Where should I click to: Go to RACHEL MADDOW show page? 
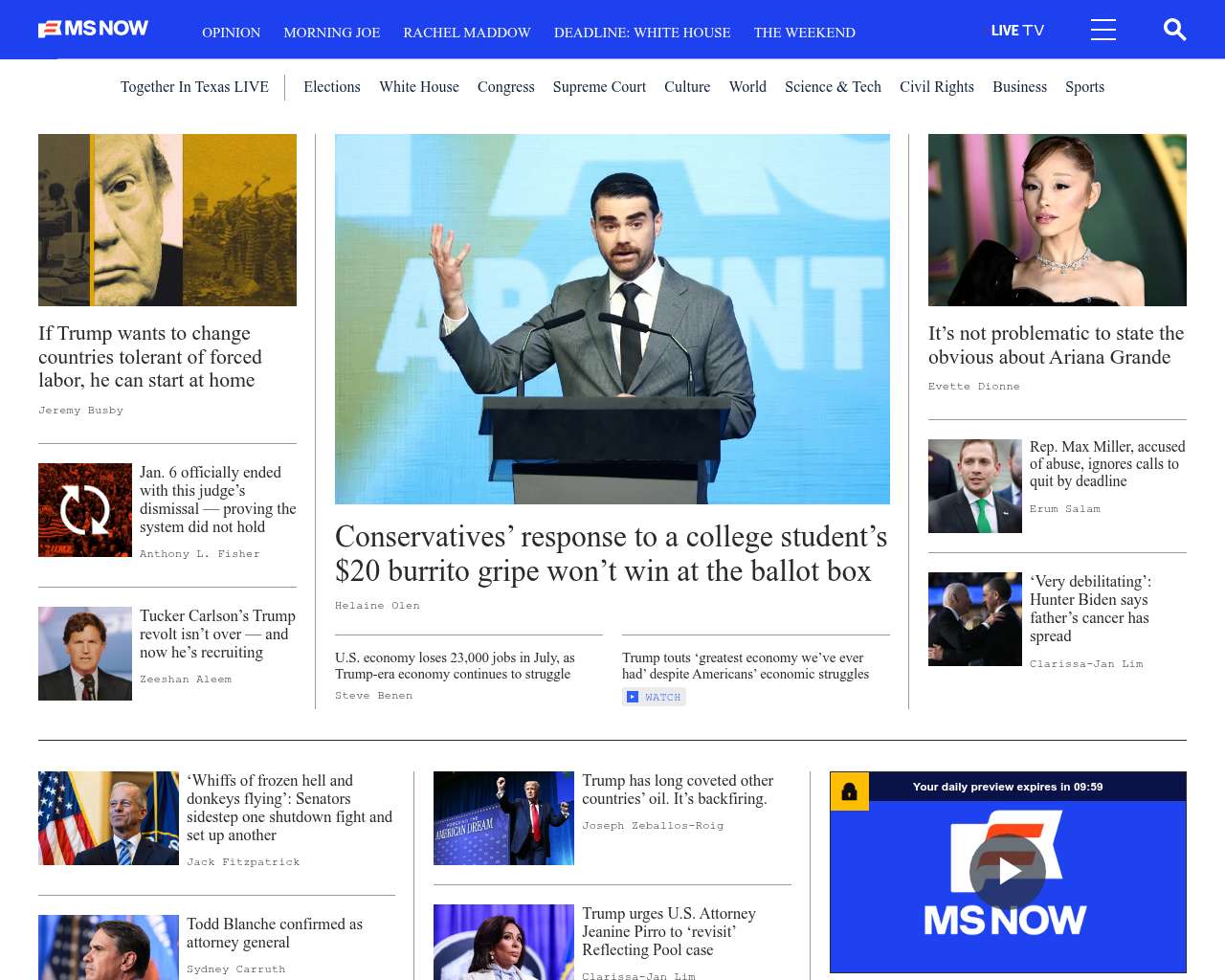click(467, 33)
